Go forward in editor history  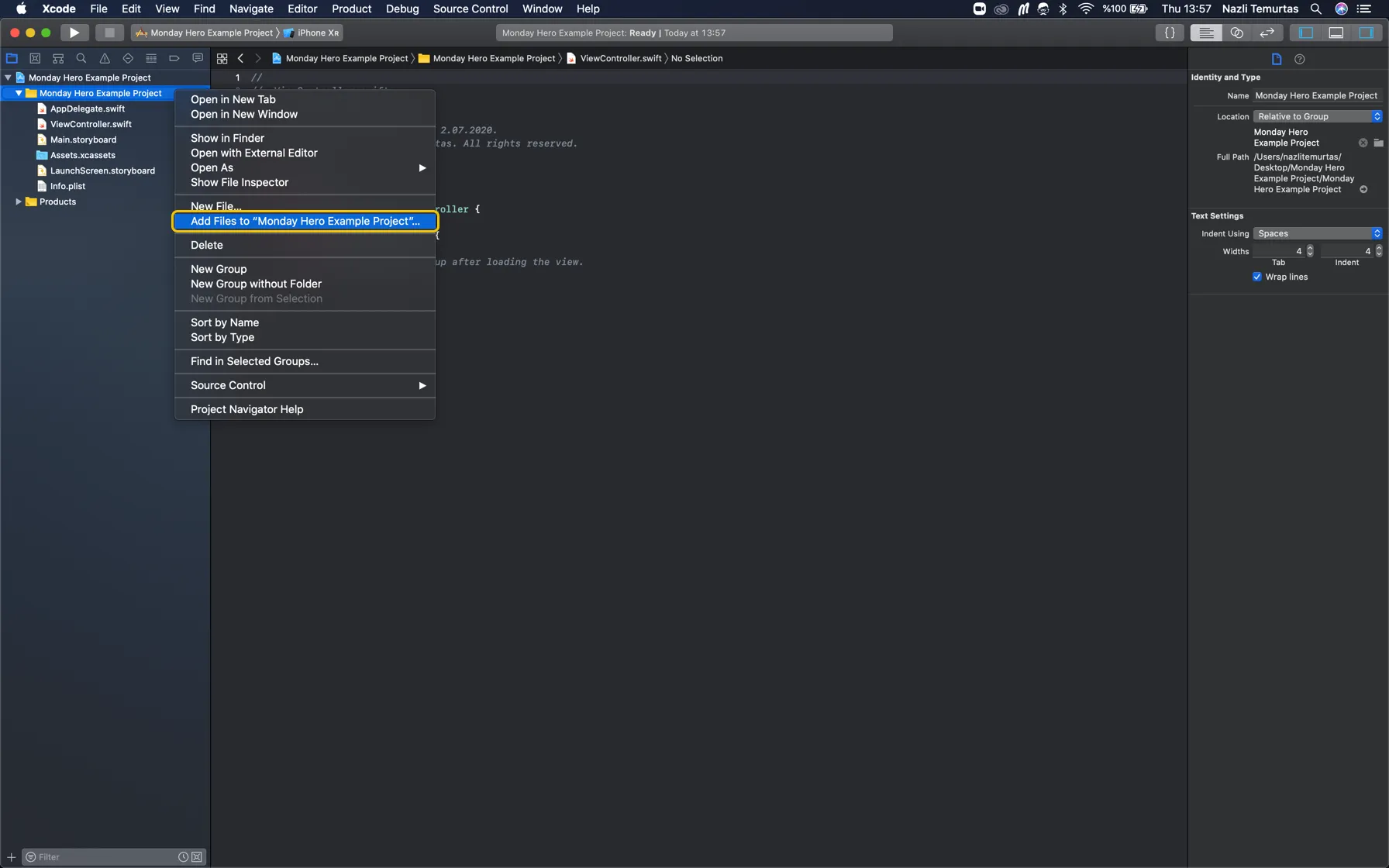(x=258, y=58)
